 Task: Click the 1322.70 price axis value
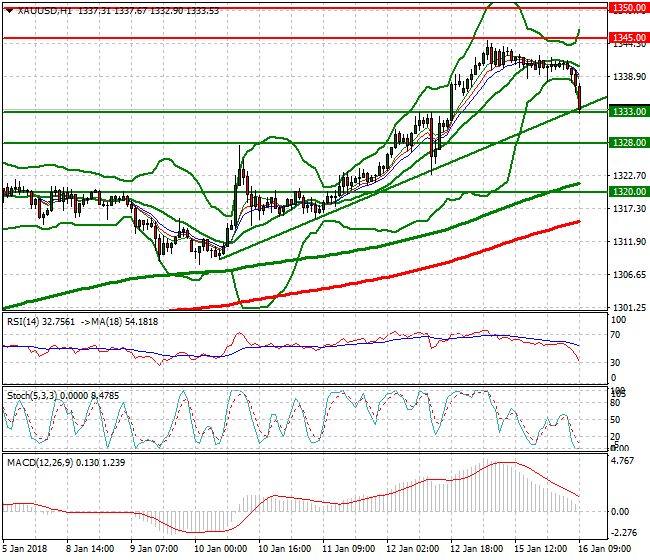629,176
